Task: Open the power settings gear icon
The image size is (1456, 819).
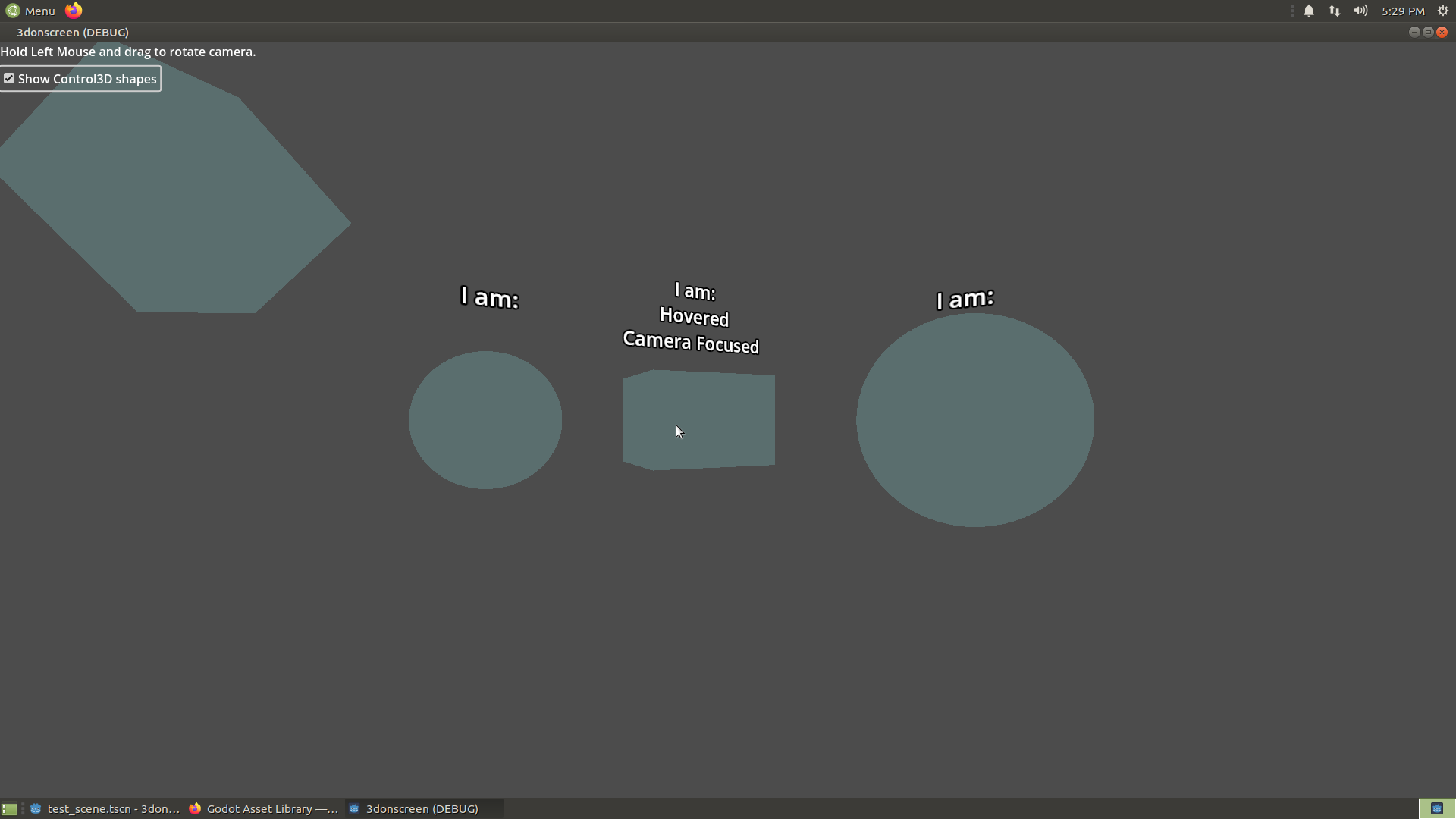Action: point(1443,11)
